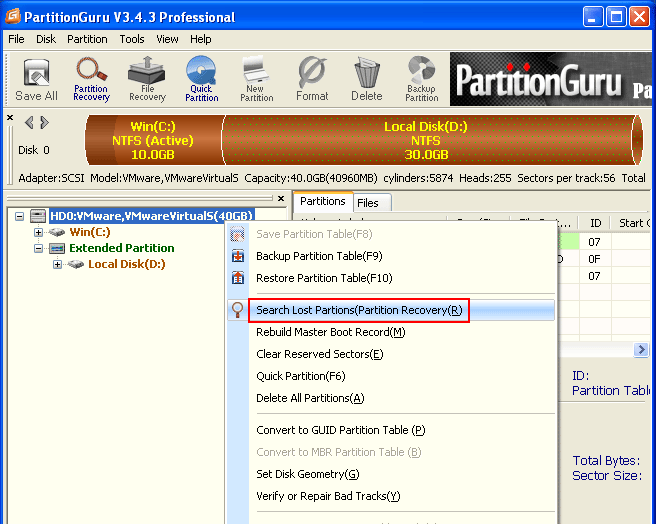Click the HD0 hard disk icon
This screenshot has height=524, width=656.
[38, 216]
